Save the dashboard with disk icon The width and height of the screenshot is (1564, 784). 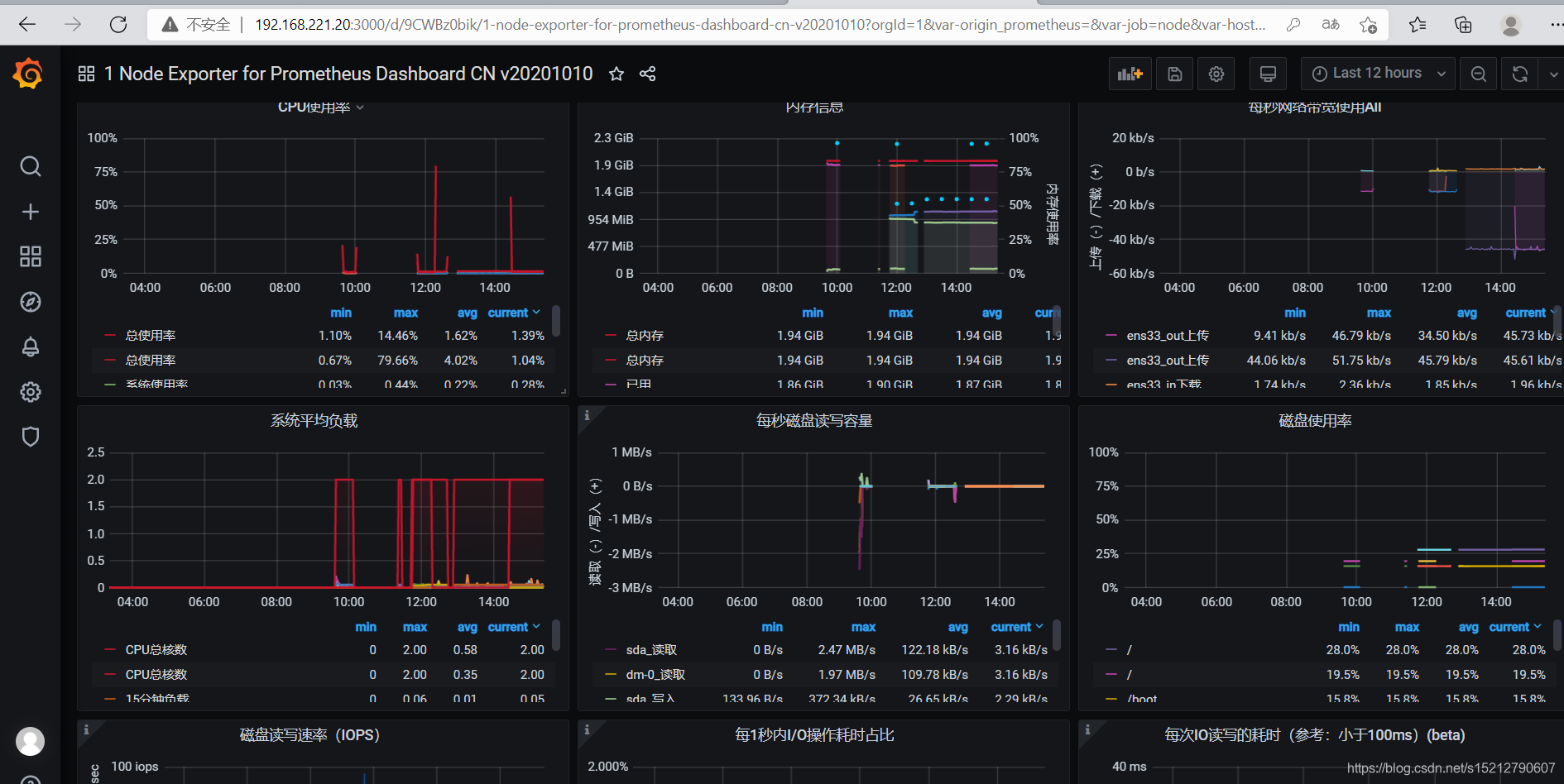pyautogui.click(x=1174, y=74)
